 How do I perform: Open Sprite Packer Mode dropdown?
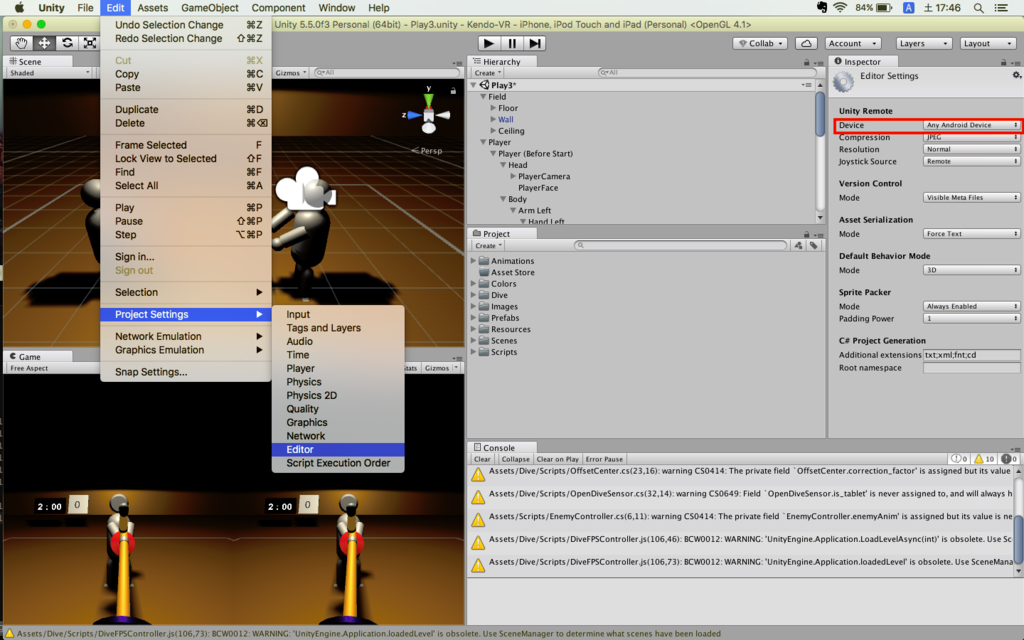tap(971, 306)
